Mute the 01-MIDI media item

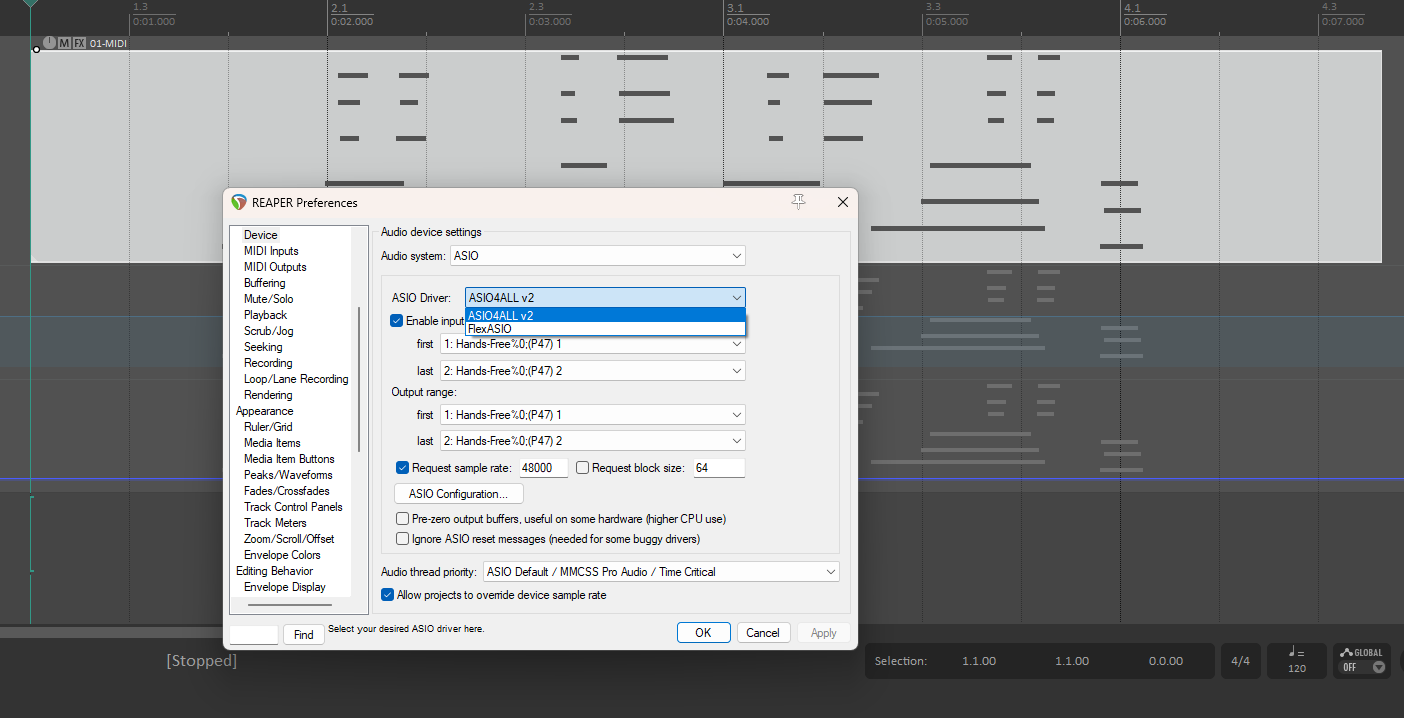point(64,44)
